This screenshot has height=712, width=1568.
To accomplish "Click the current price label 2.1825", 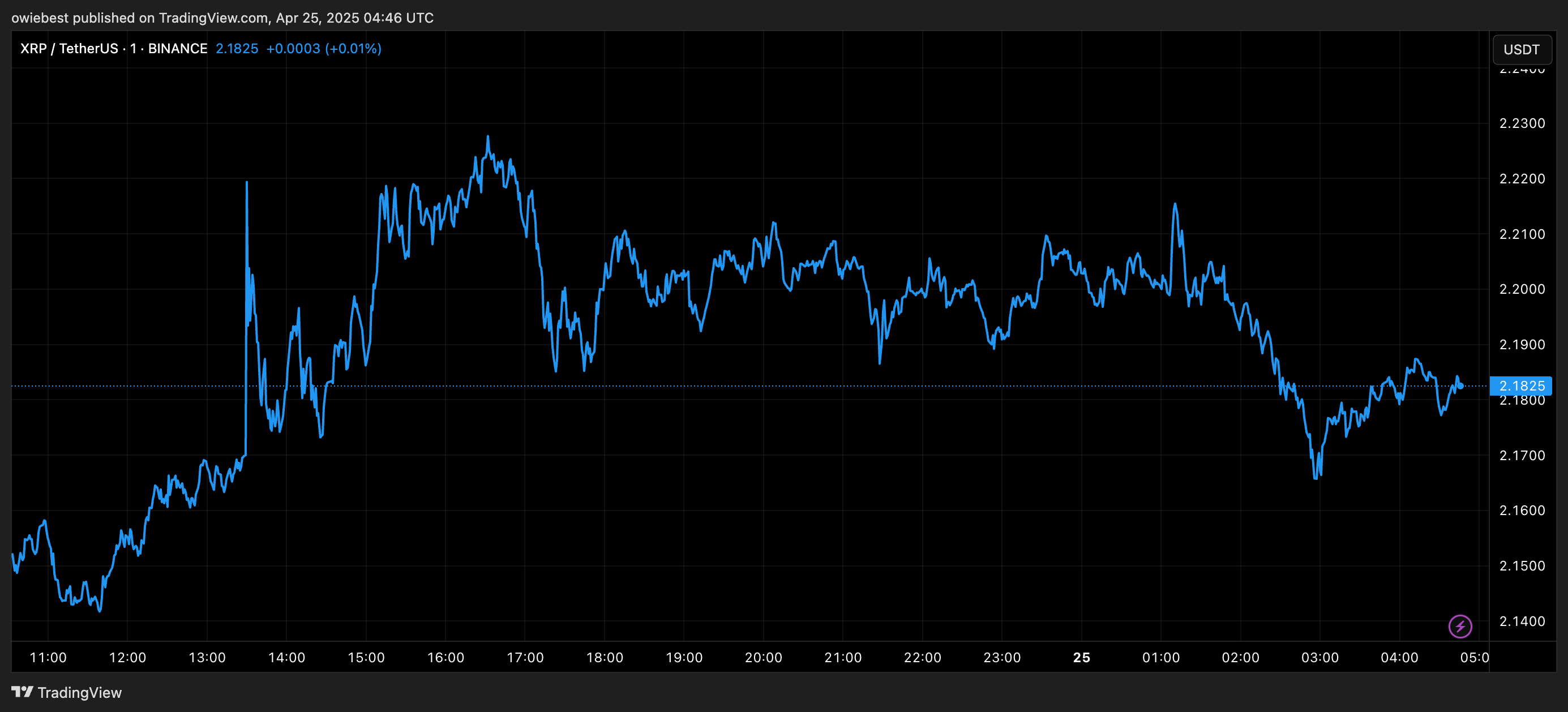I will tap(1521, 386).
